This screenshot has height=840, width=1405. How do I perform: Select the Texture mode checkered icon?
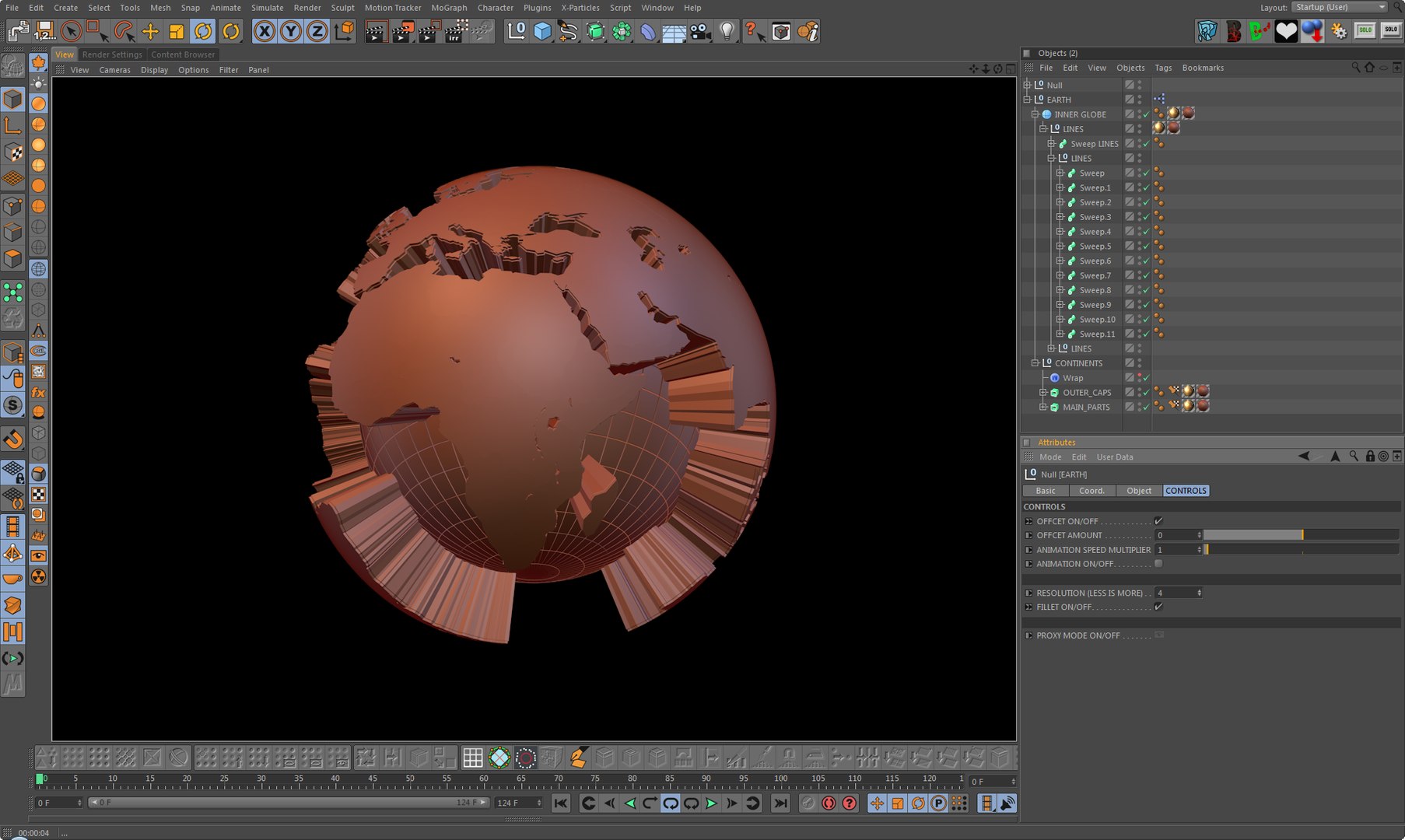click(x=12, y=152)
